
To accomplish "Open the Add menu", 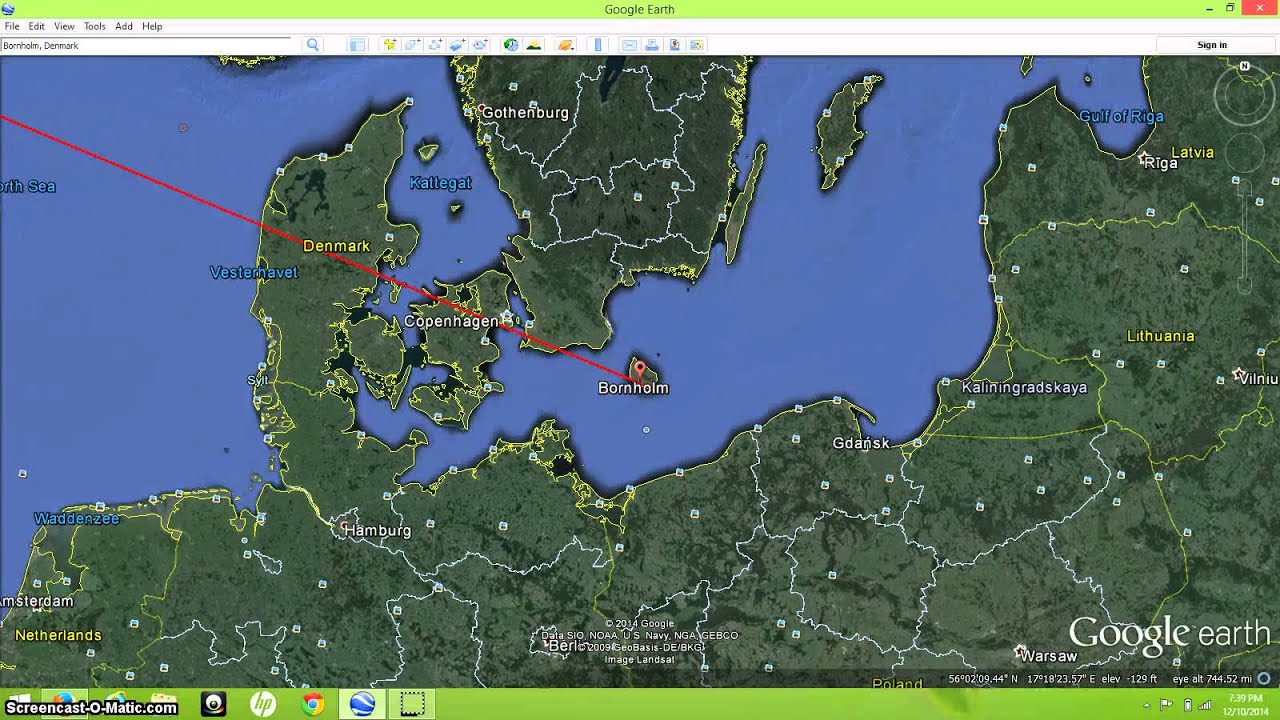I will (x=124, y=26).
